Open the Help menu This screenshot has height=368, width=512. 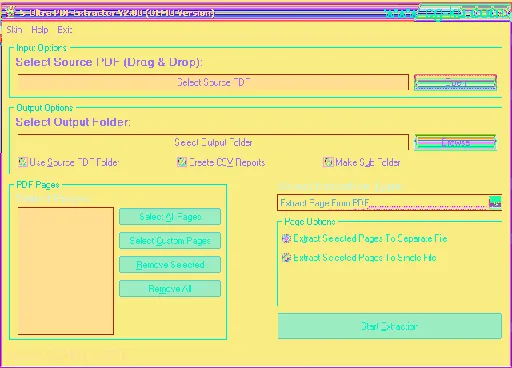coord(40,30)
